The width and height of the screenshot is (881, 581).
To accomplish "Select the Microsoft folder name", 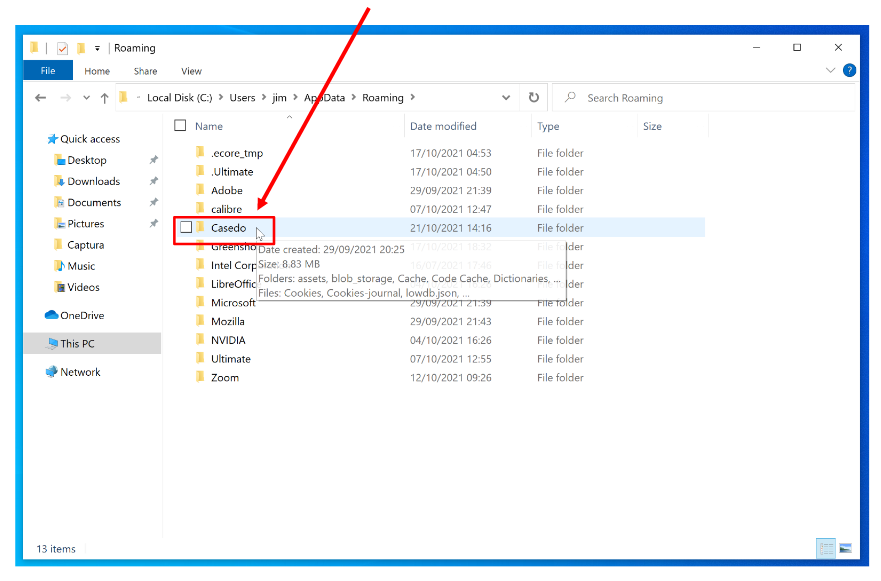I will tap(233, 303).
